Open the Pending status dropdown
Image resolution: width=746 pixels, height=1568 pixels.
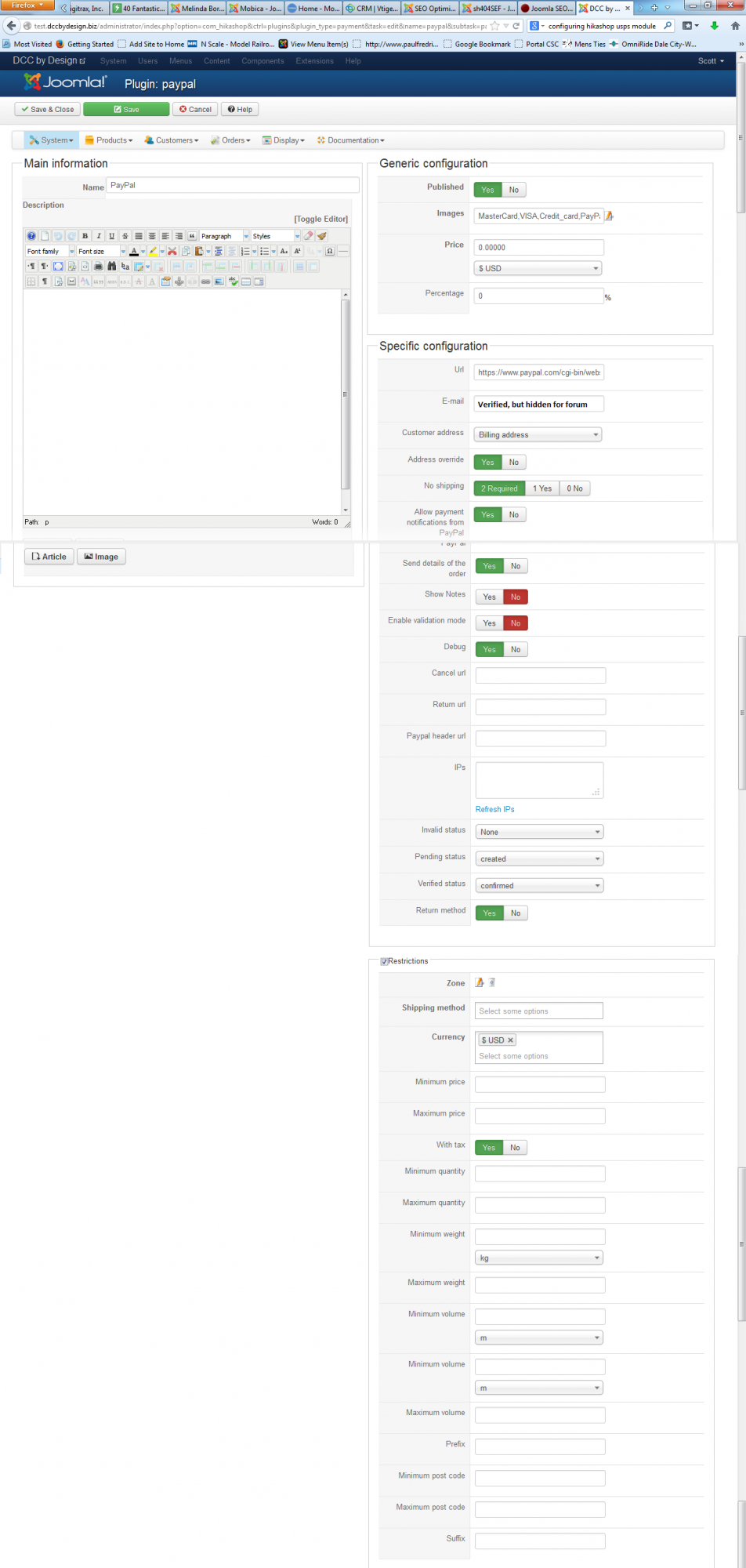click(539, 858)
